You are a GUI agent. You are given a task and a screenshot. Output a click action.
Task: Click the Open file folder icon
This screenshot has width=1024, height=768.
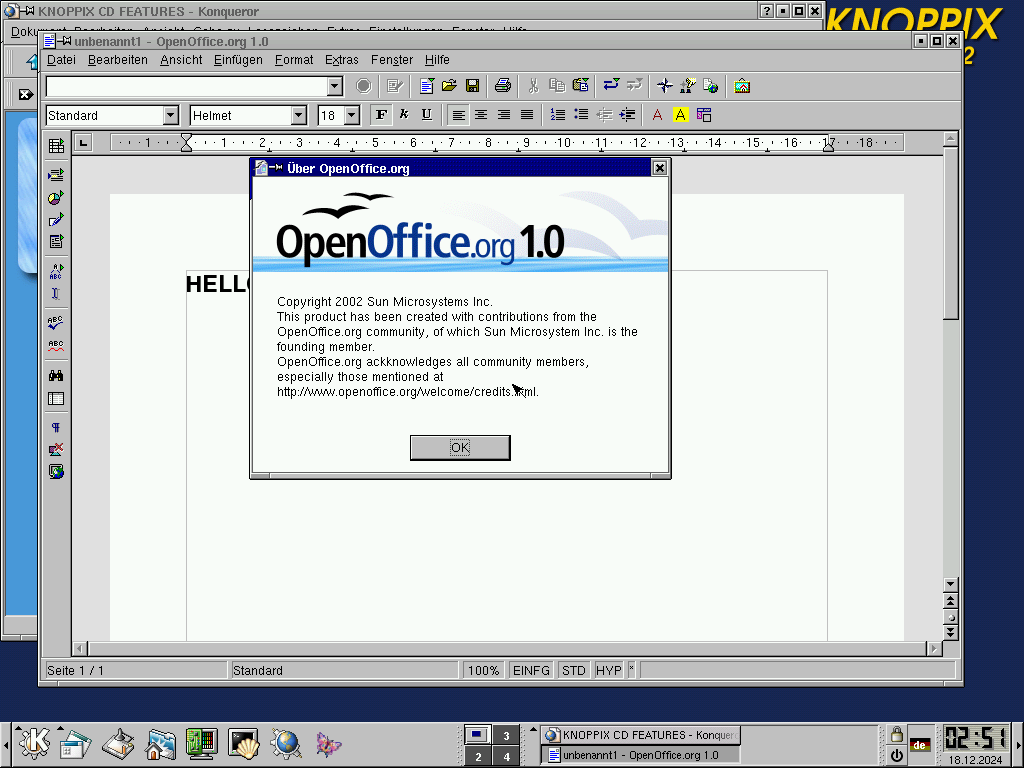coord(450,86)
